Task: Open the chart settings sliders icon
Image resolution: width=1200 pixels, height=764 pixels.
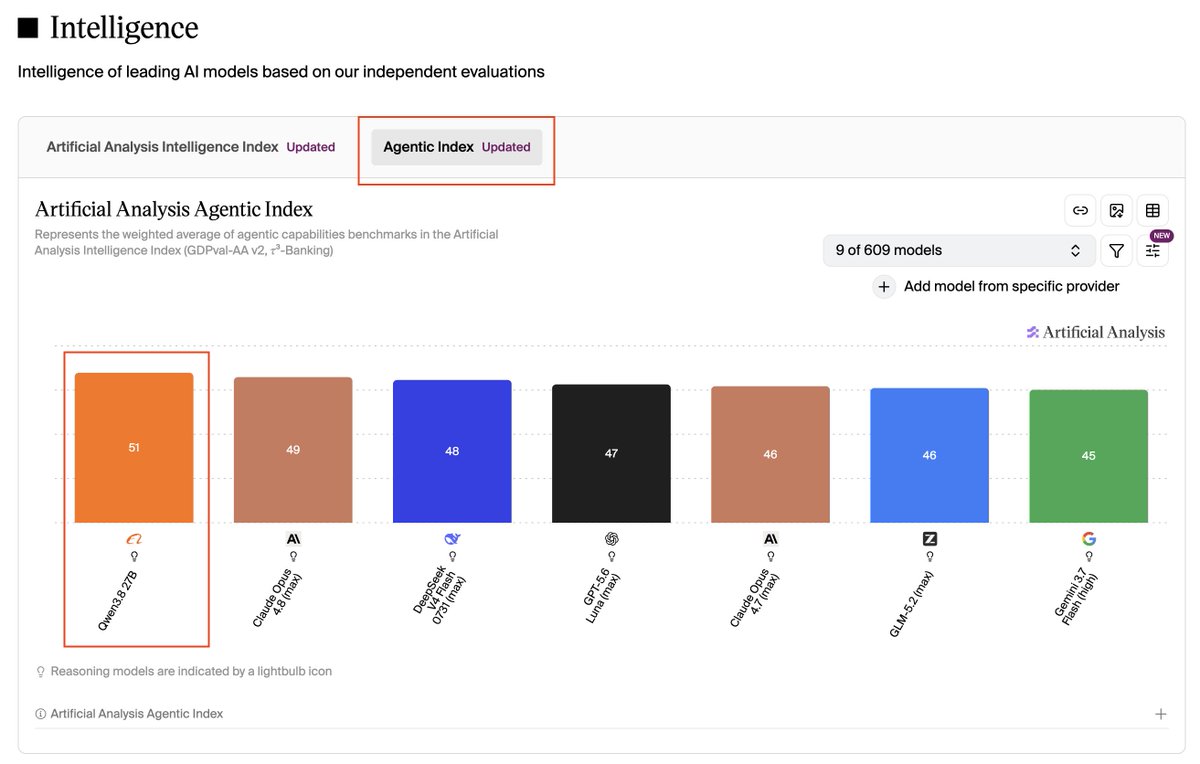Action: (1152, 251)
